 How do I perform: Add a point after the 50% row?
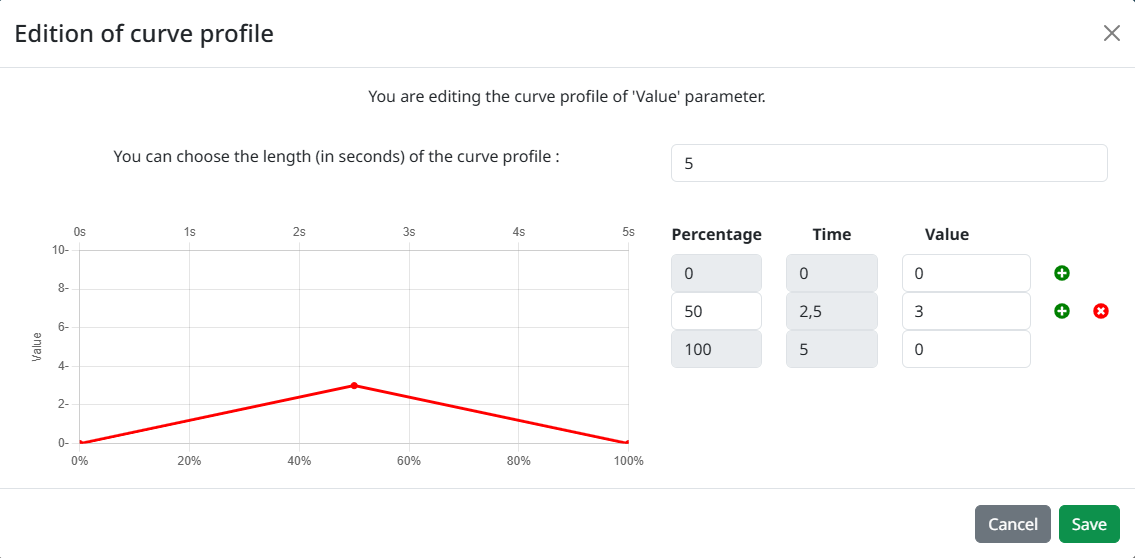pos(1061,311)
